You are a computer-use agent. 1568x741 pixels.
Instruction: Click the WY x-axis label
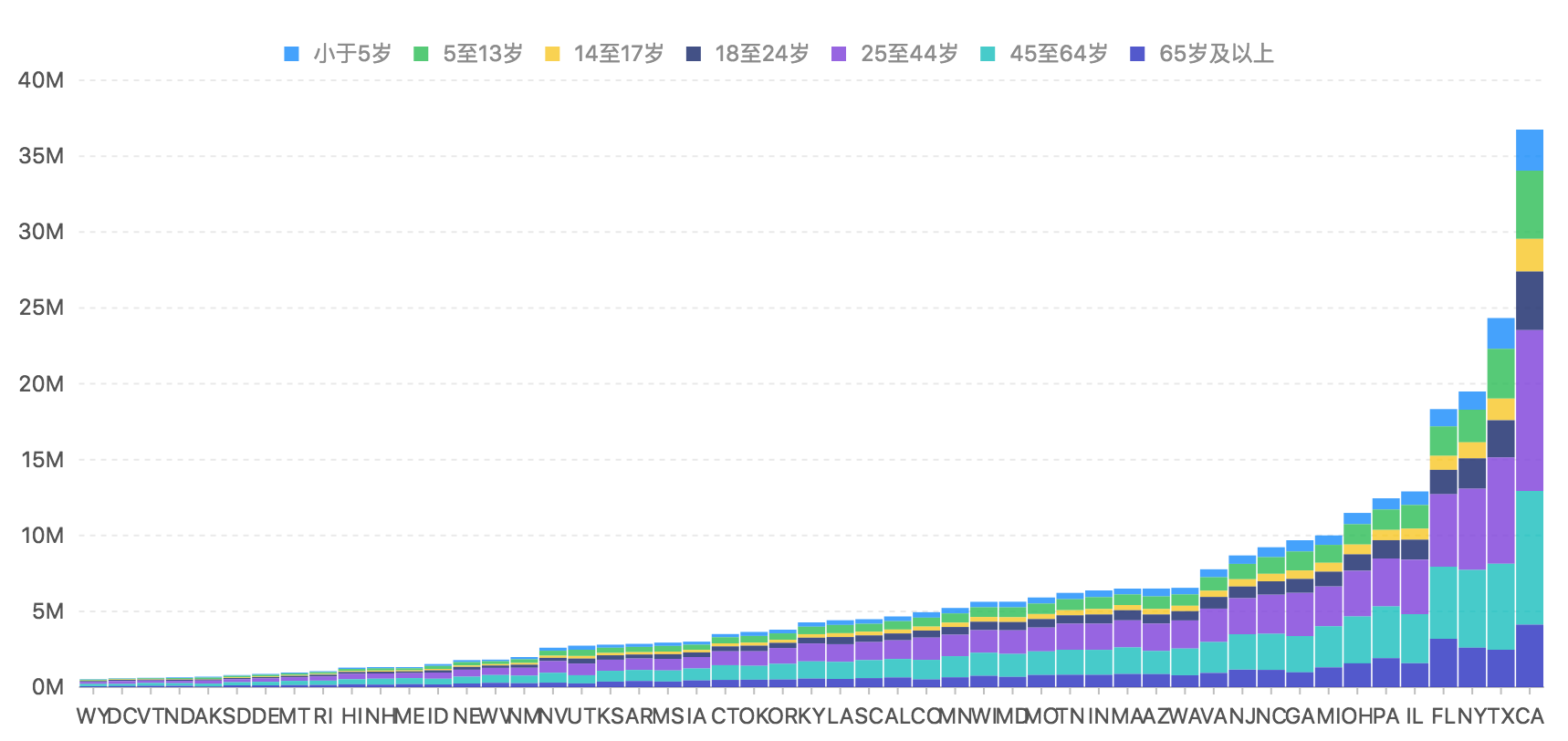coord(93,716)
